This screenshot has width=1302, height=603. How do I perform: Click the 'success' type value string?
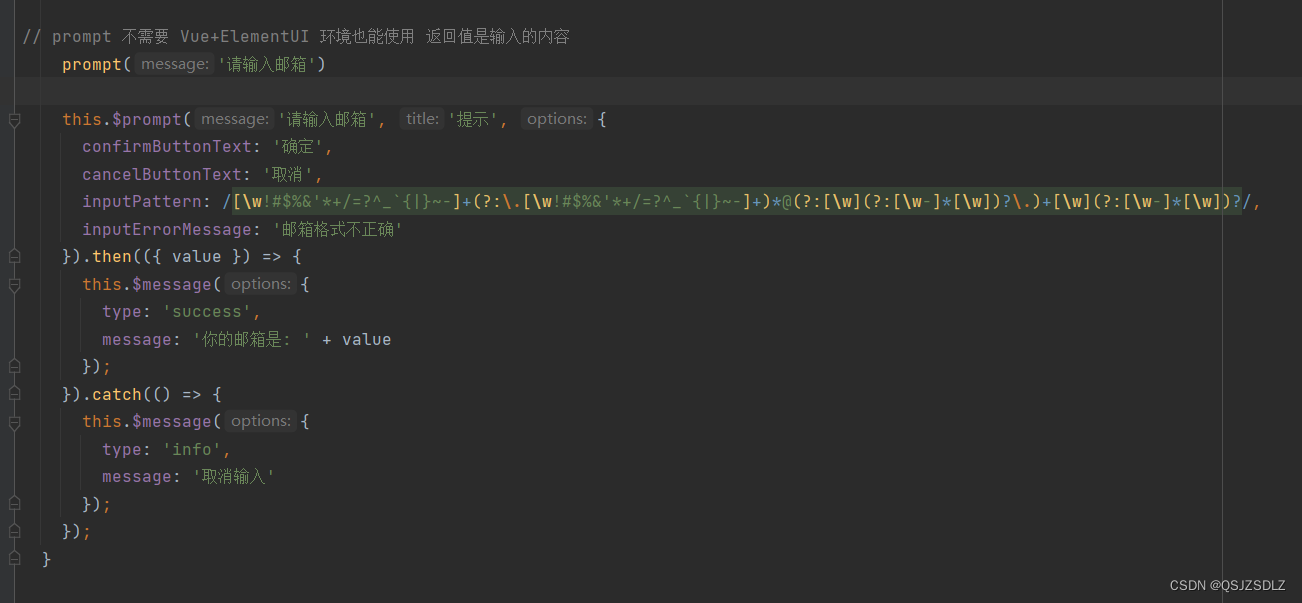207,311
